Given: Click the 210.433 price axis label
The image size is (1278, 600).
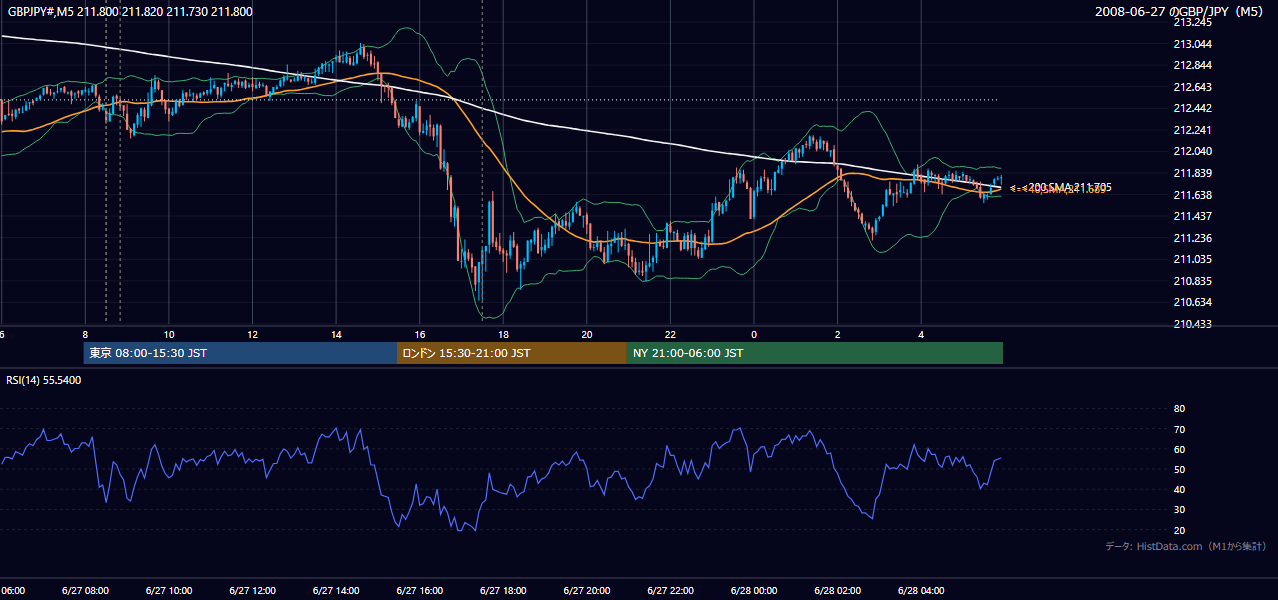Looking at the screenshot, I should click(1192, 324).
